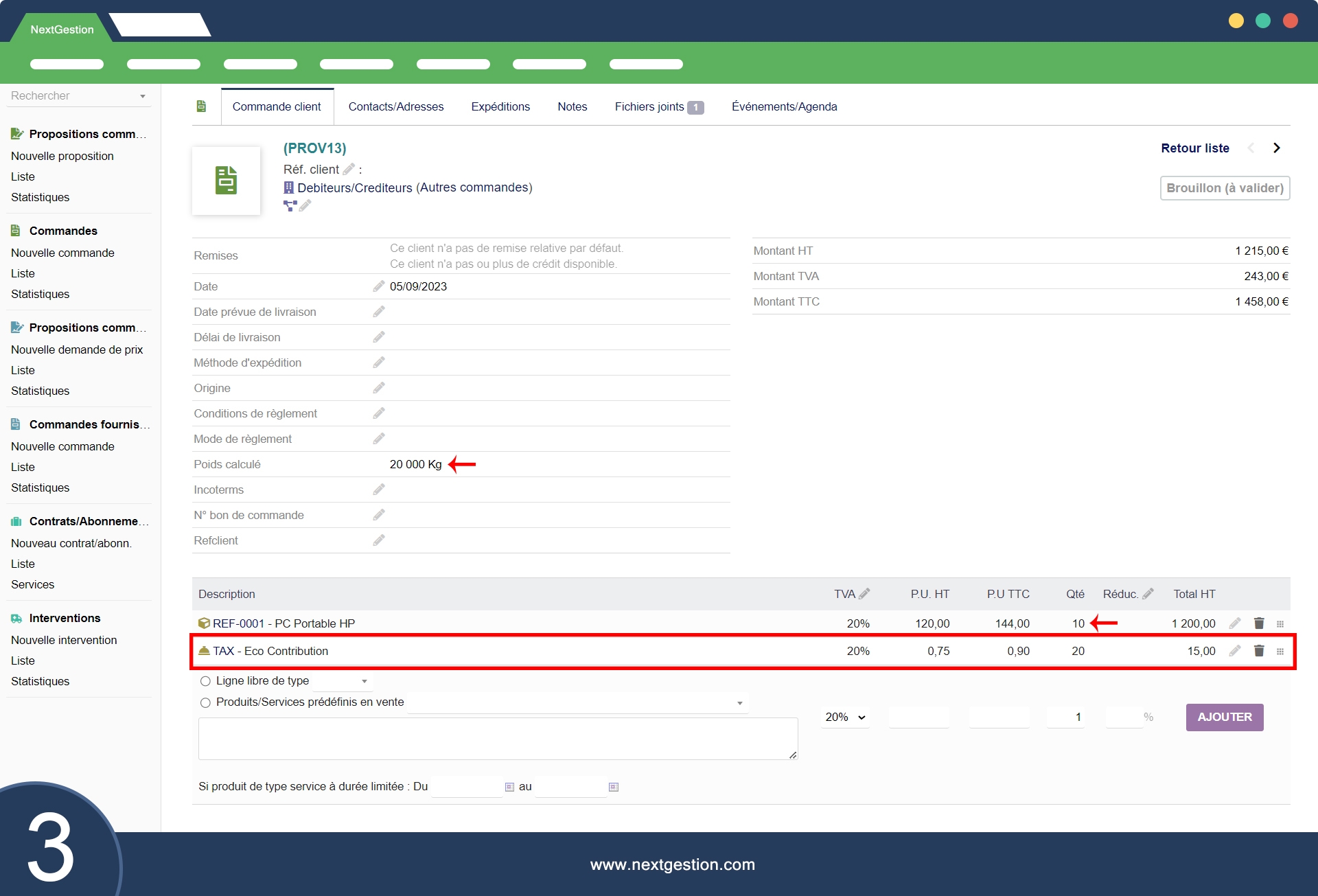Go to next order arrow

pyautogui.click(x=1277, y=148)
